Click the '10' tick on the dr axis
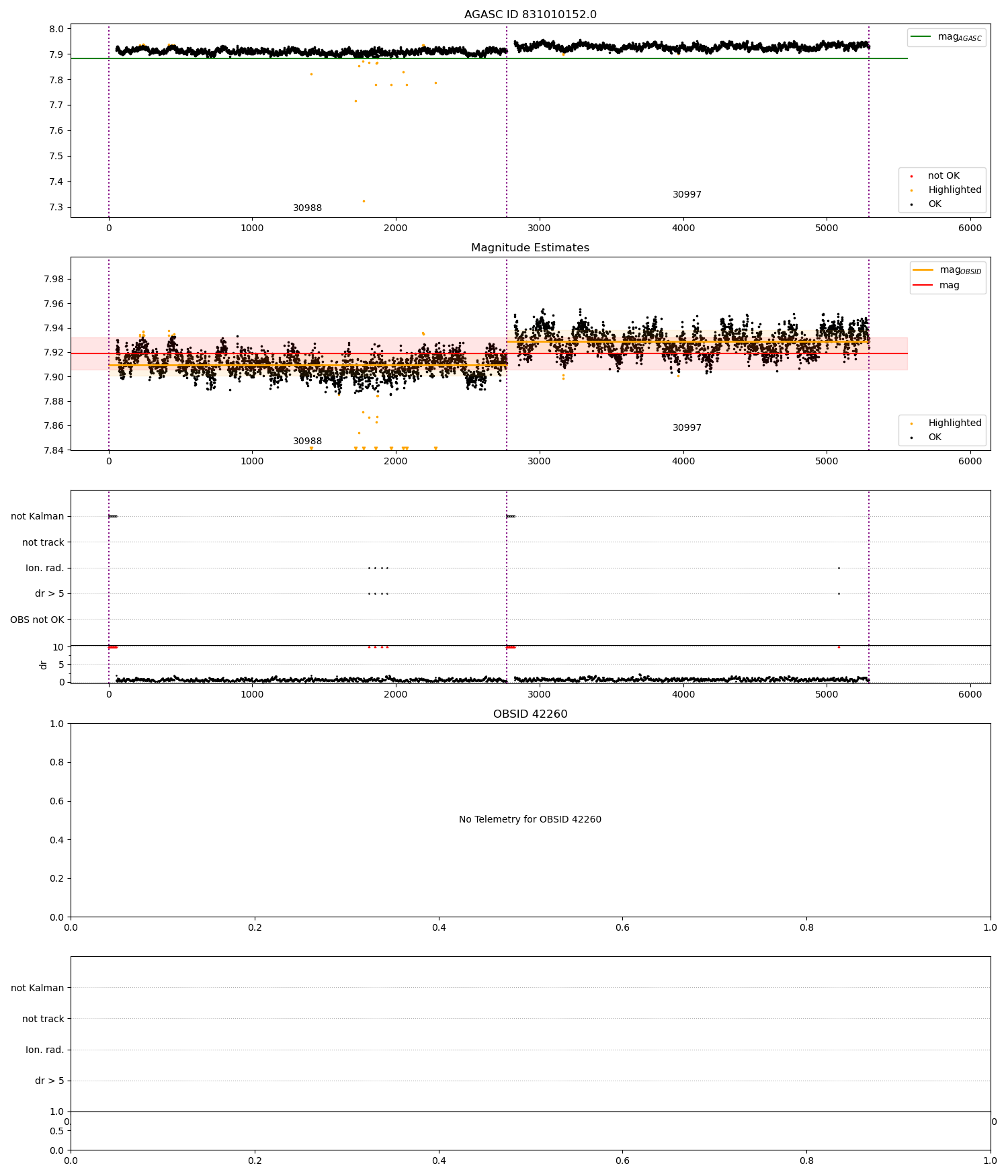The height and width of the screenshot is (1176, 1008). tap(58, 647)
